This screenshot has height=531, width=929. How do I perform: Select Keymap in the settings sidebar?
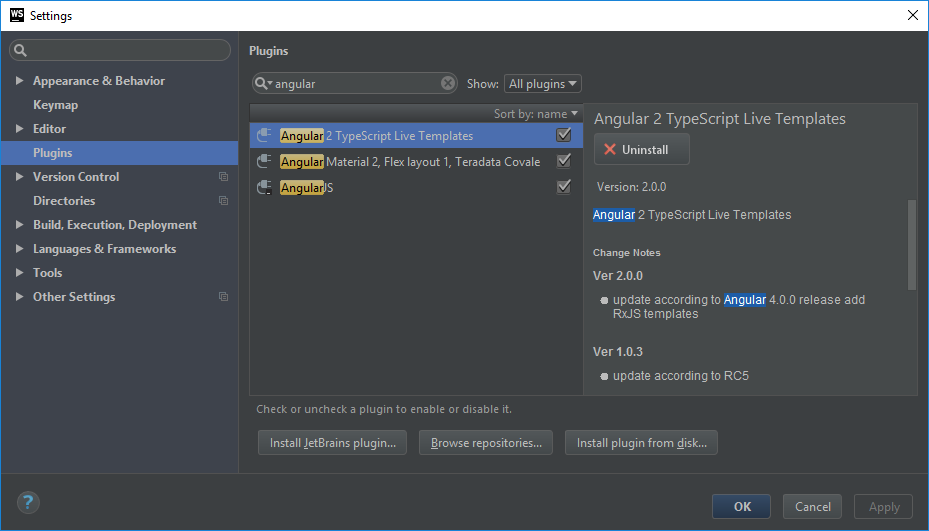click(x=55, y=105)
